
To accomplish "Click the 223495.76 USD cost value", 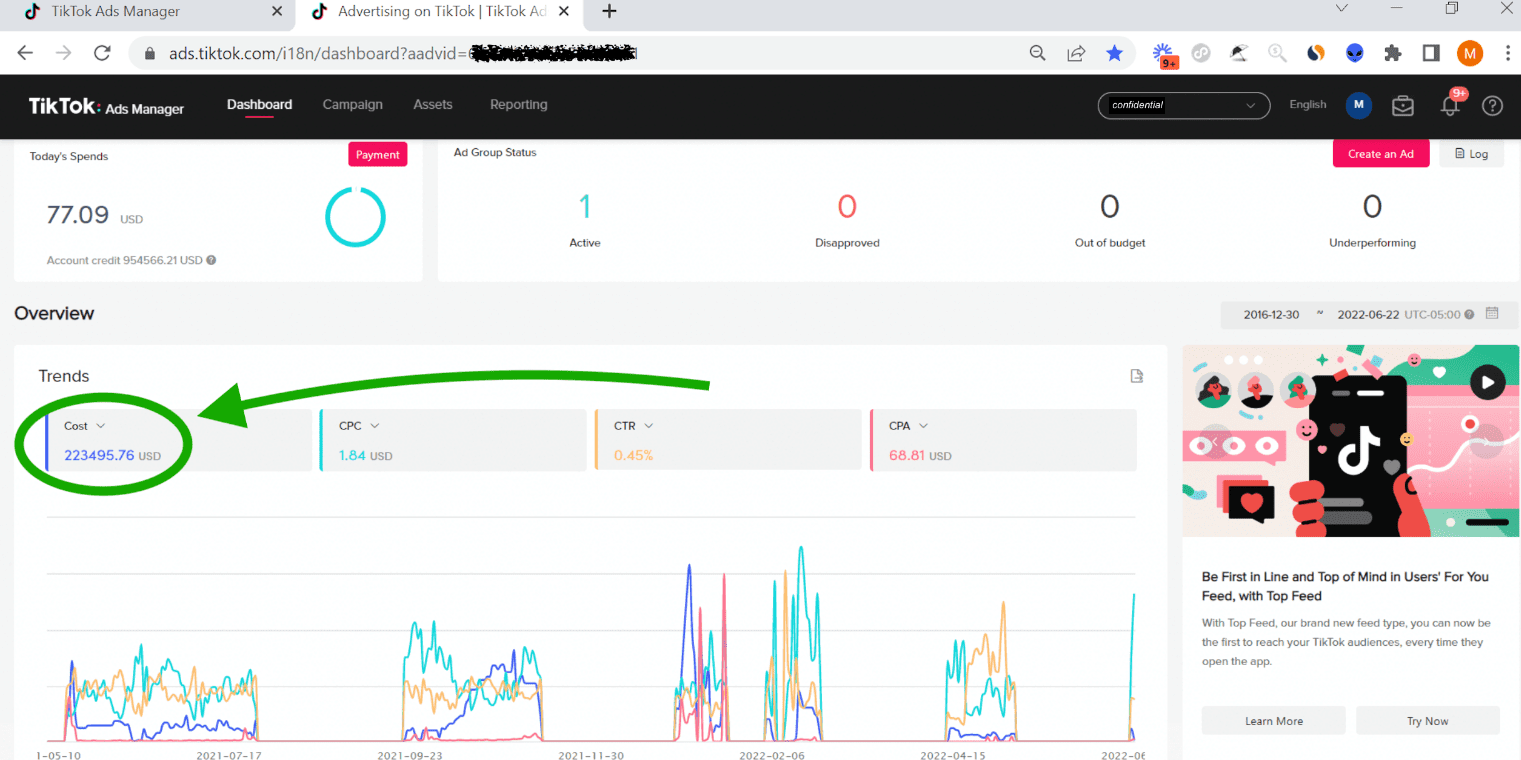I will 112,455.
